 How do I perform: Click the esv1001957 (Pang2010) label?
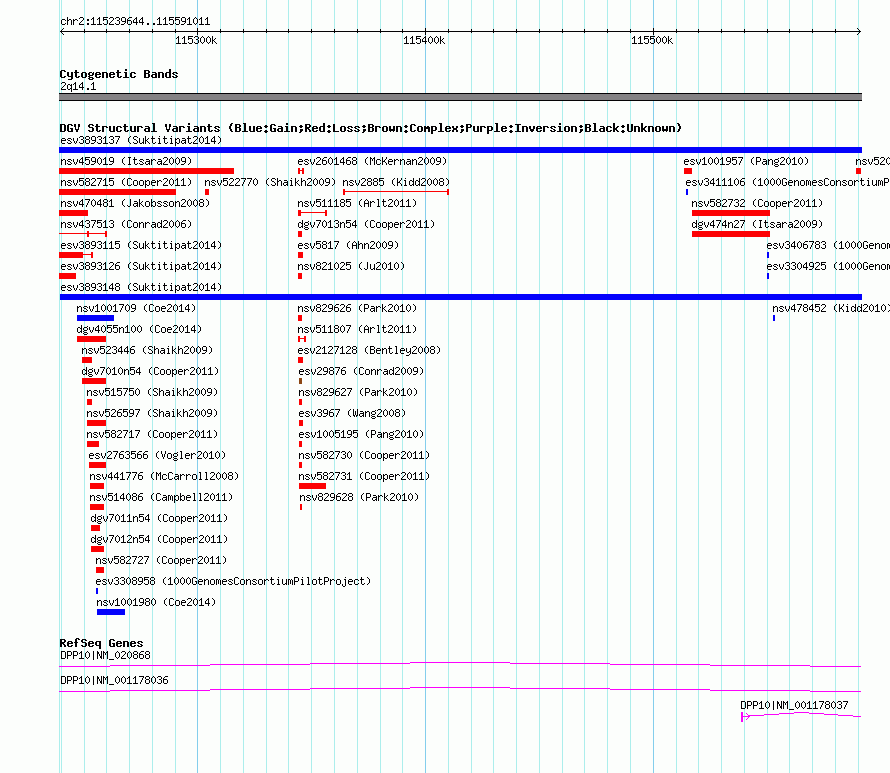pos(746,161)
